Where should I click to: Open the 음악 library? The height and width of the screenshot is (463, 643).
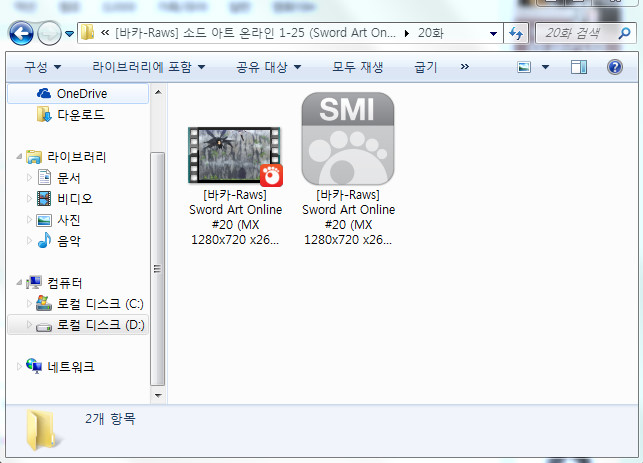[x=68, y=241]
